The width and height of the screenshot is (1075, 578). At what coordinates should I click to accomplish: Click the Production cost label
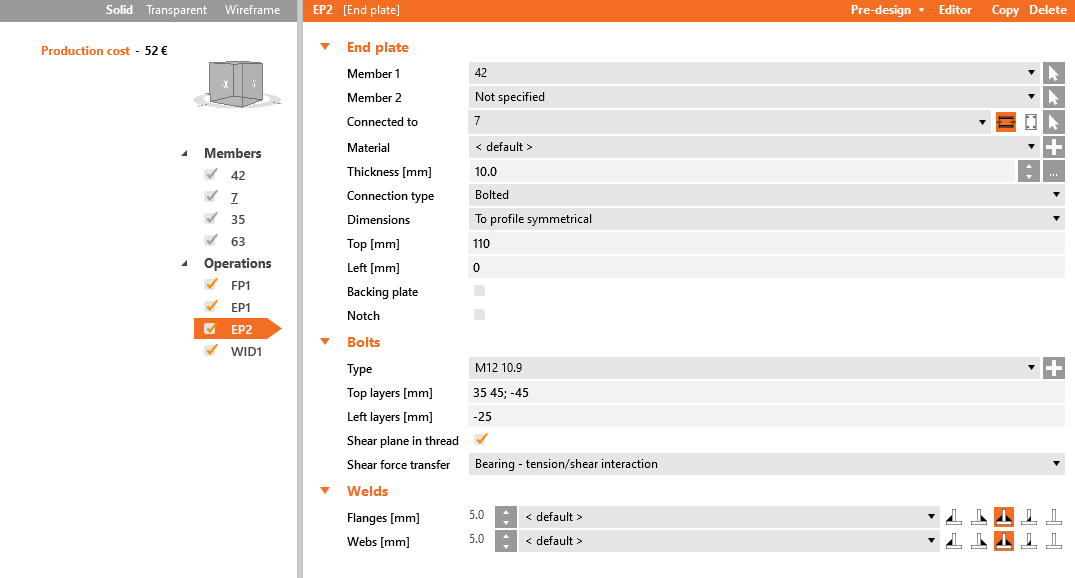pyautogui.click(x=85, y=51)
